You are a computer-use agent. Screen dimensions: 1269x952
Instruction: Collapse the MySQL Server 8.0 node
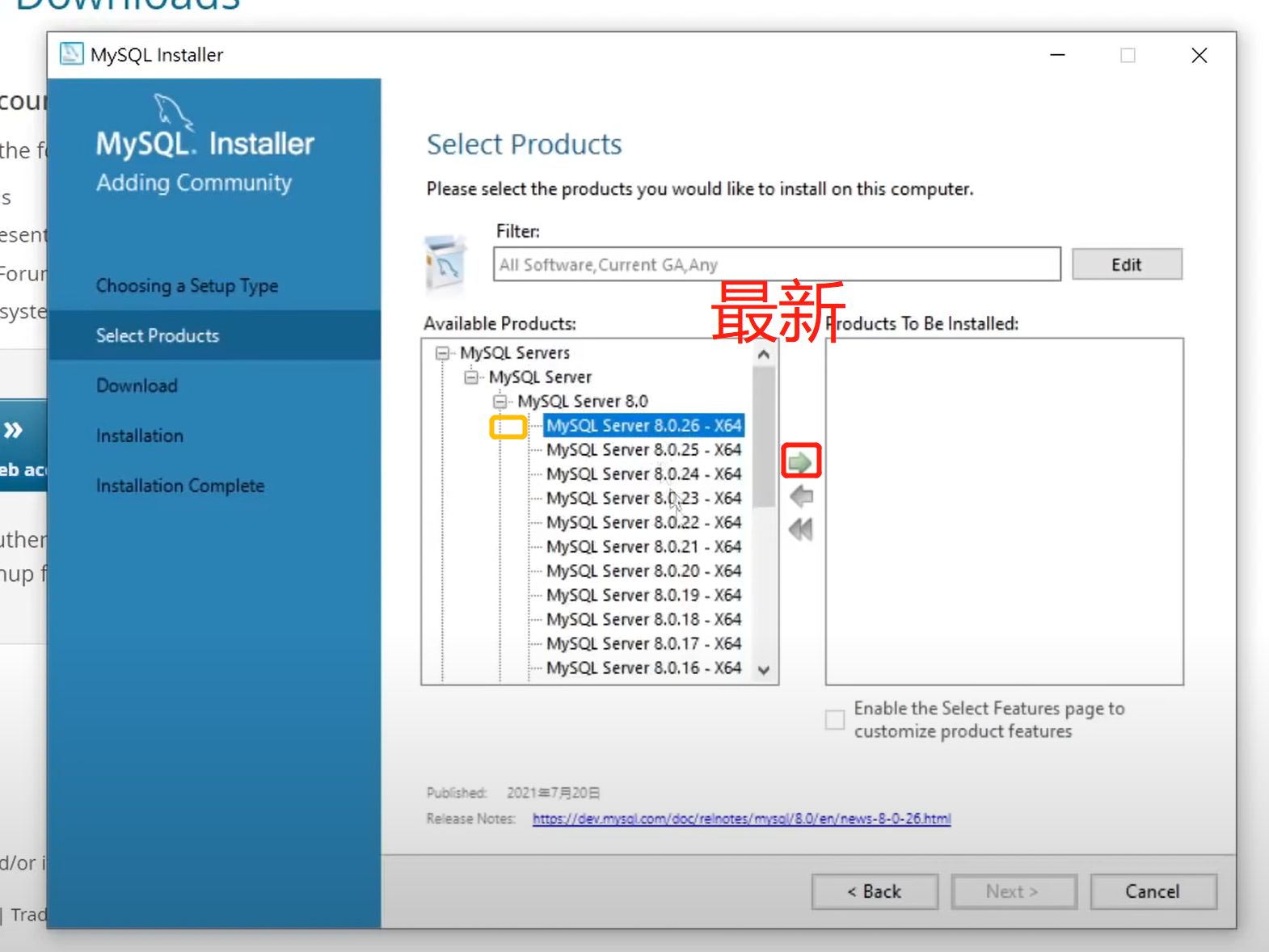point(500,402)
